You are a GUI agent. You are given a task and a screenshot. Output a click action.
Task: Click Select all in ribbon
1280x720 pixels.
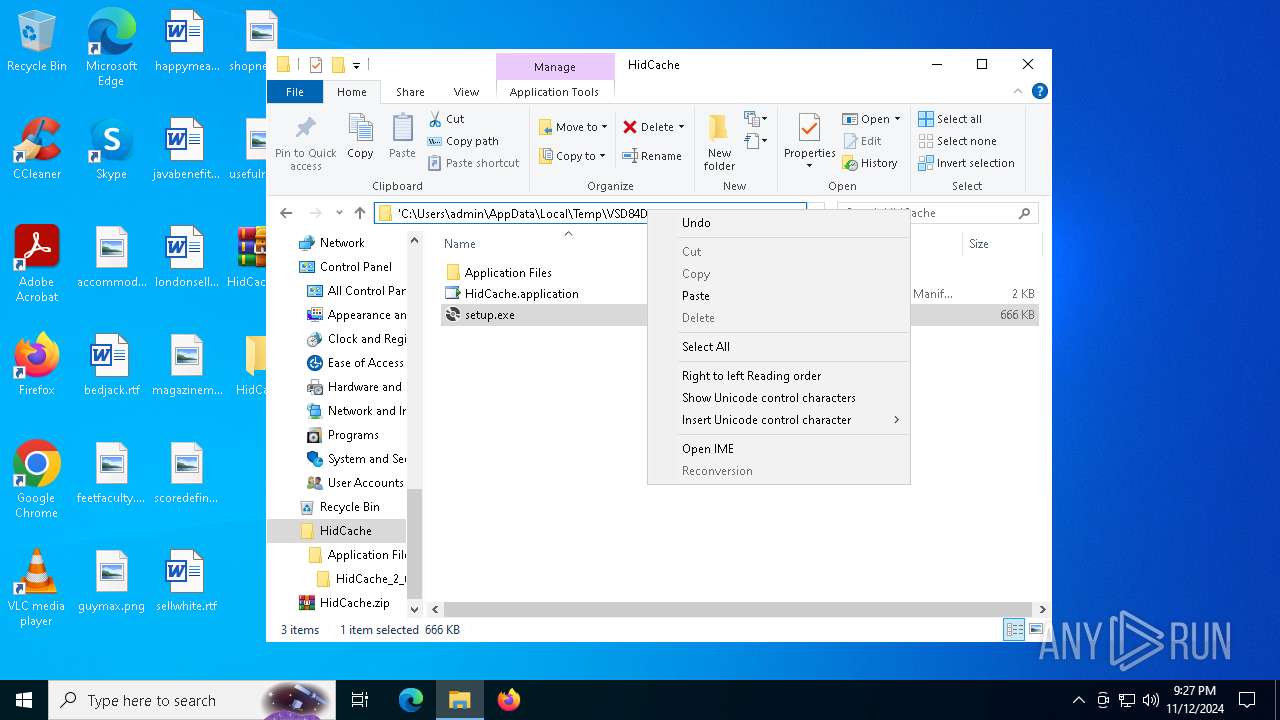[x=950, y=119]
